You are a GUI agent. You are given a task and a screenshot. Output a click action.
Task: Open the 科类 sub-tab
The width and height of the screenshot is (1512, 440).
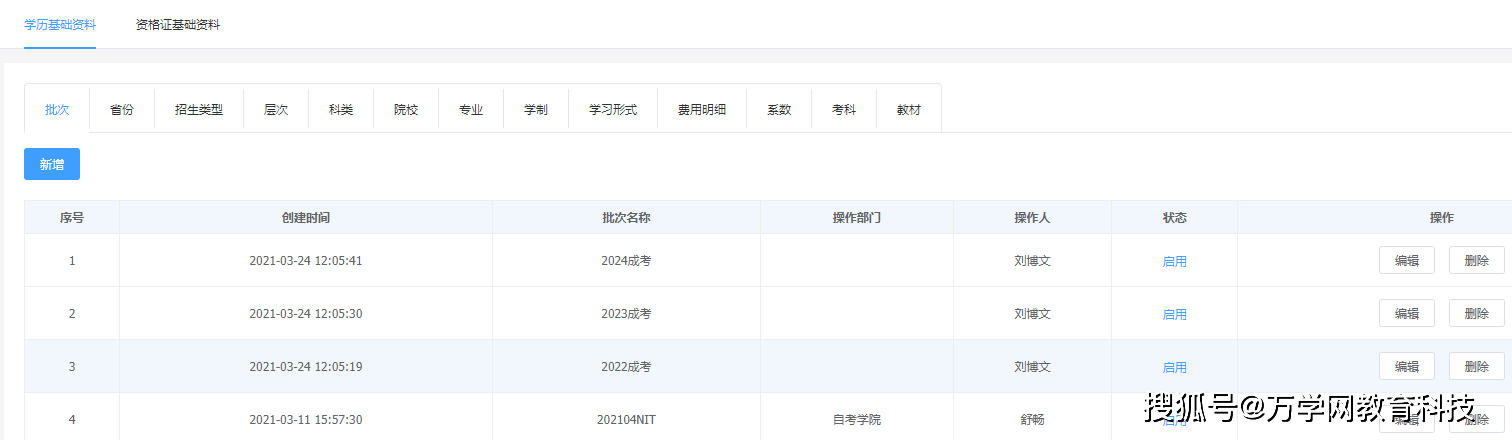pyautogui.click(x=341, y=110)
